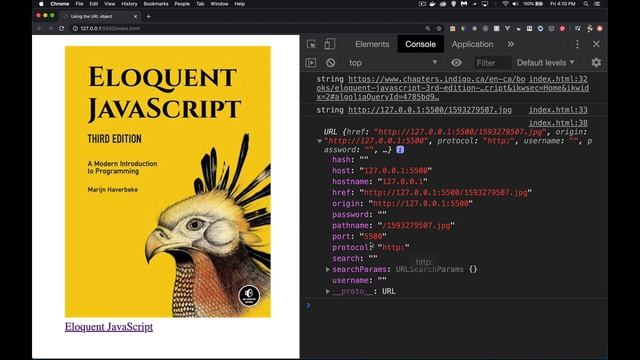Select the hostname: "127.0.0.1" property row
The height and width of the screenshot is (360, 640).
(380, 181)
